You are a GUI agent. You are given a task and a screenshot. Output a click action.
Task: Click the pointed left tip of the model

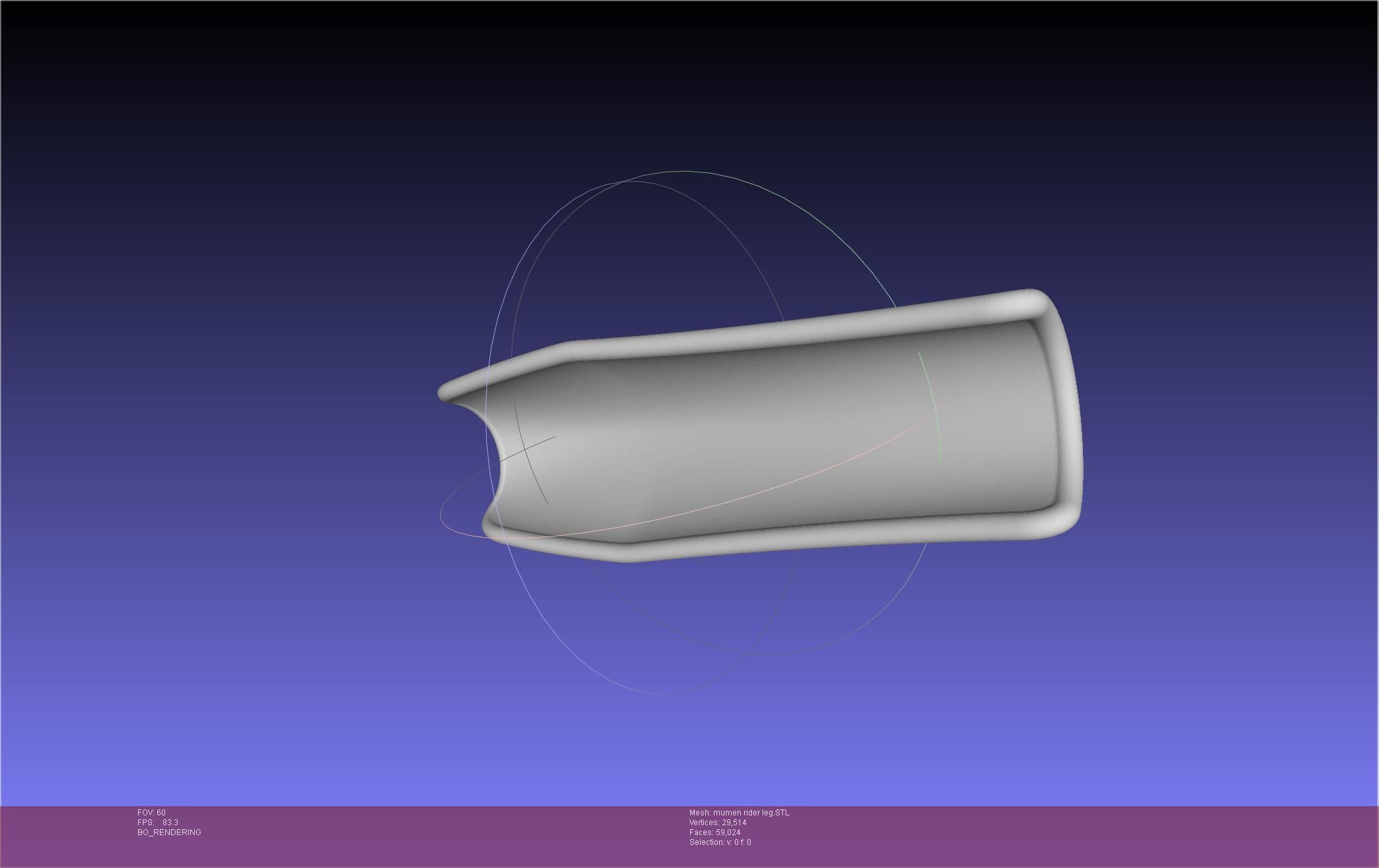pos(443,392)
